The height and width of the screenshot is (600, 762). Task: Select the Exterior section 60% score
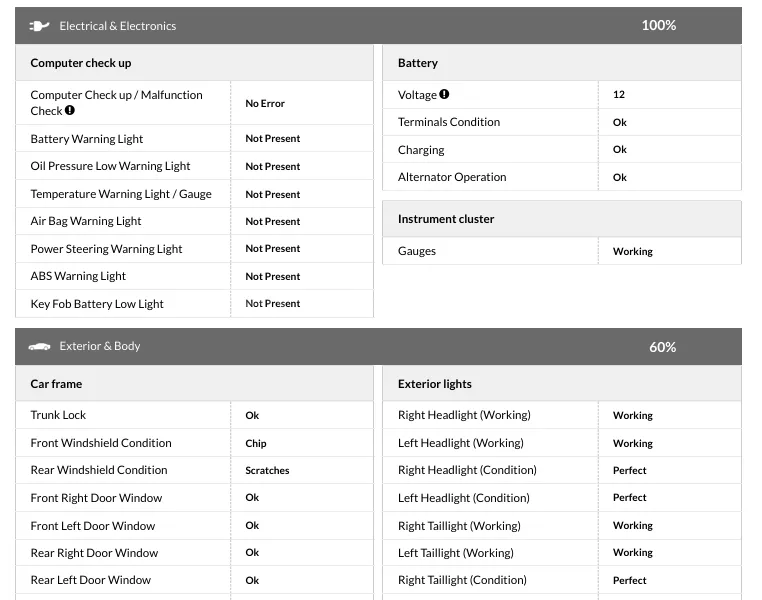662,347
